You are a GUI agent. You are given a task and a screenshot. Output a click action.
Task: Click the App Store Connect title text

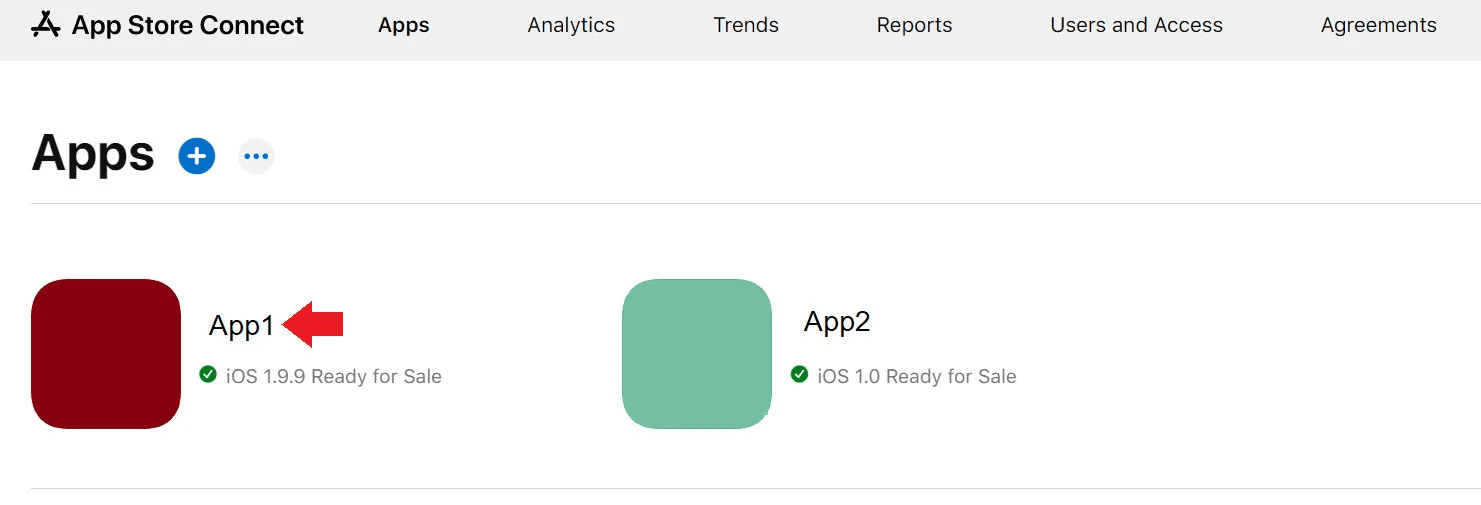[x=188, y=25]
